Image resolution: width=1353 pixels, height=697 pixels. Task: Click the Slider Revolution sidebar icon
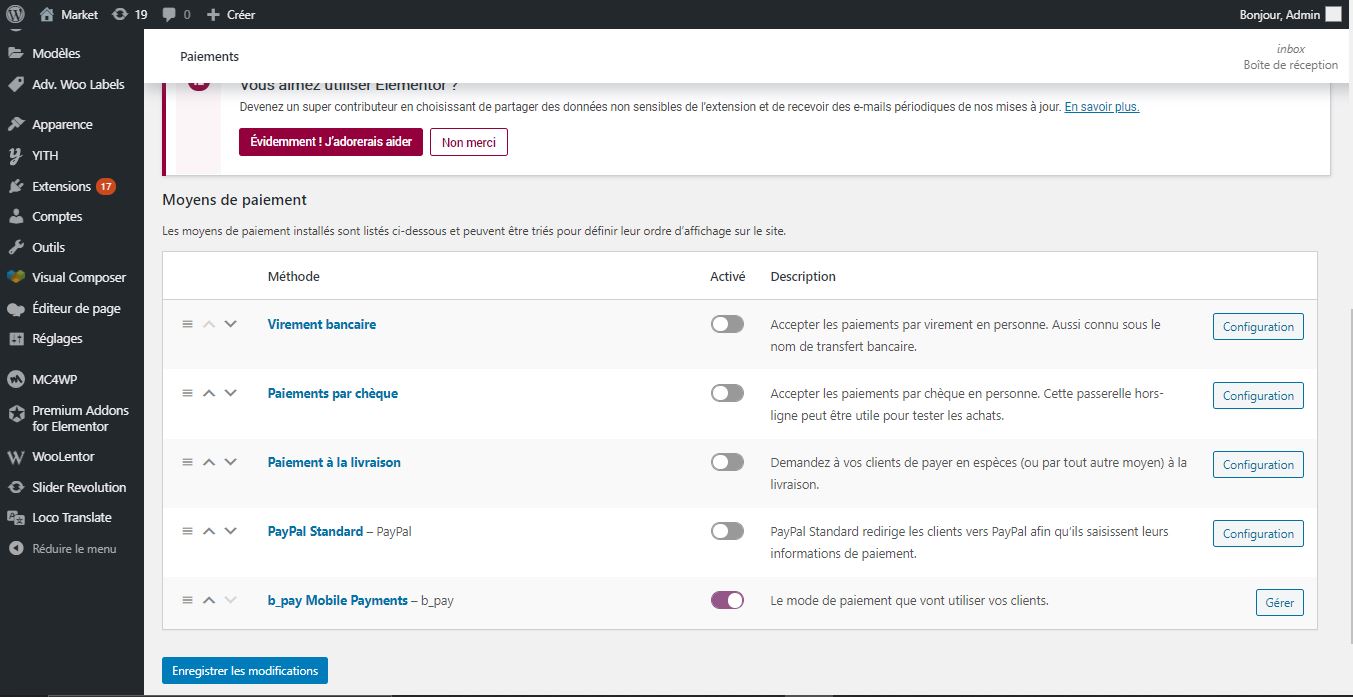point(15,488)
